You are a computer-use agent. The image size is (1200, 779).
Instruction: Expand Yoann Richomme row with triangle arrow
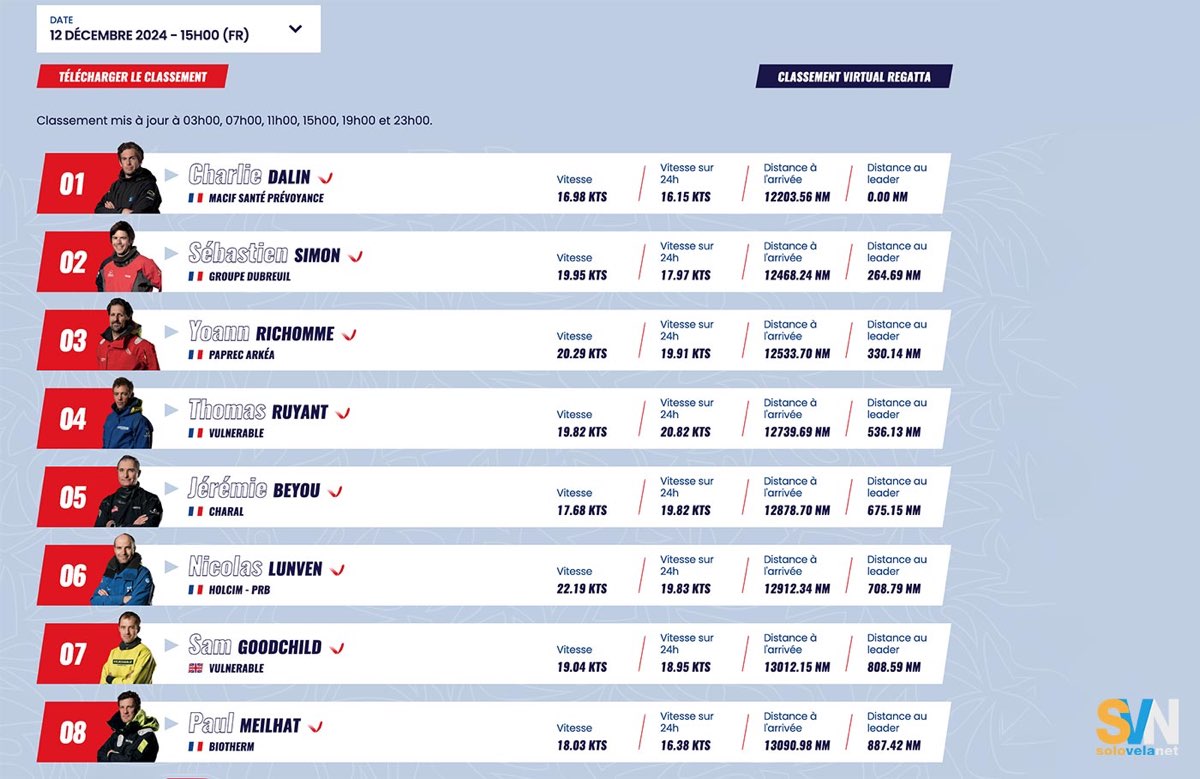point(171,332)
